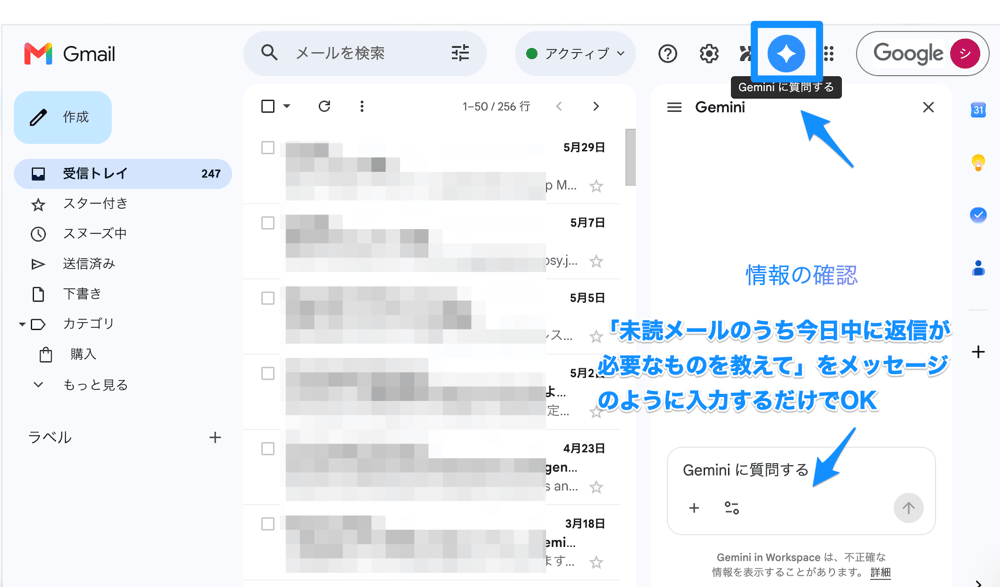Open the Gemini panel hamburger menu
Screen dimensions: 1000x587
pos(674,107)
